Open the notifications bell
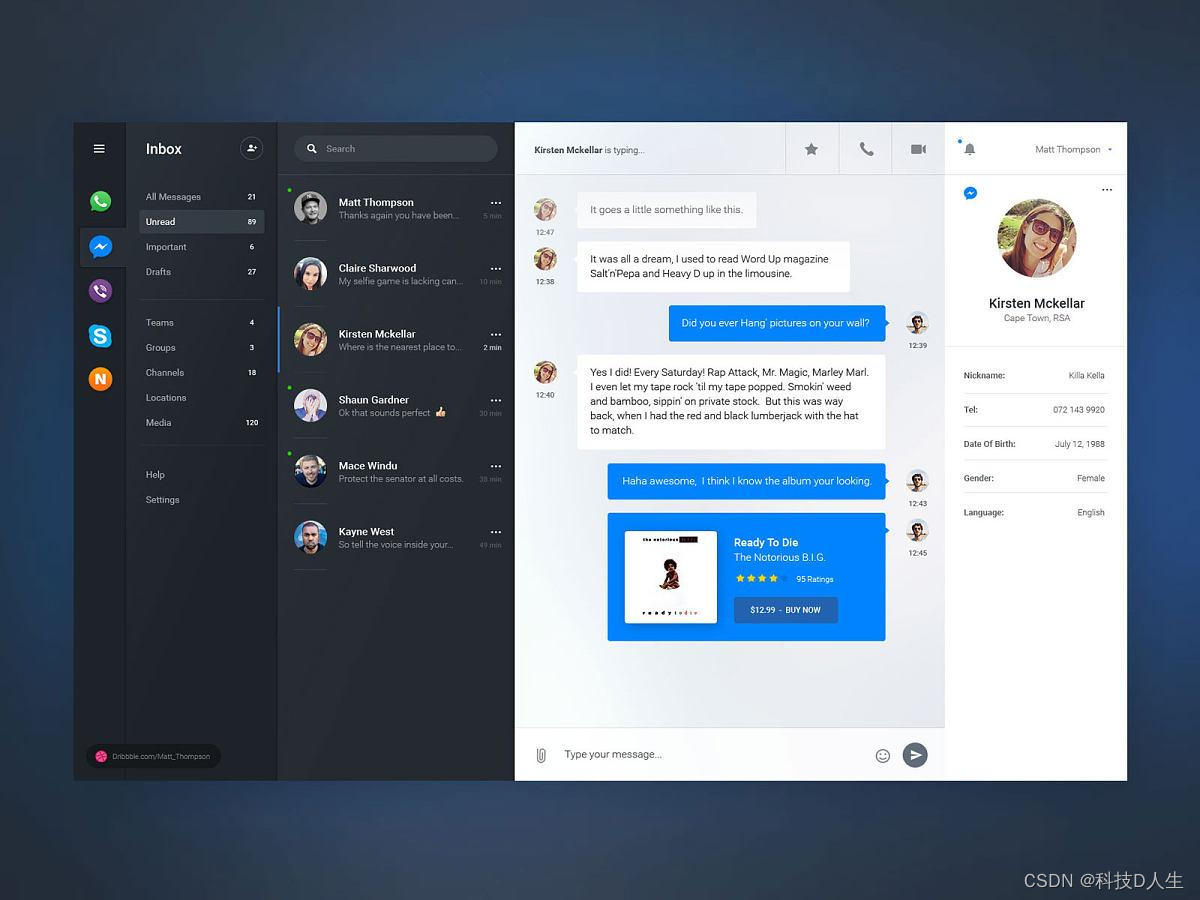The image size is (1200, 900). tap(969, 149)
